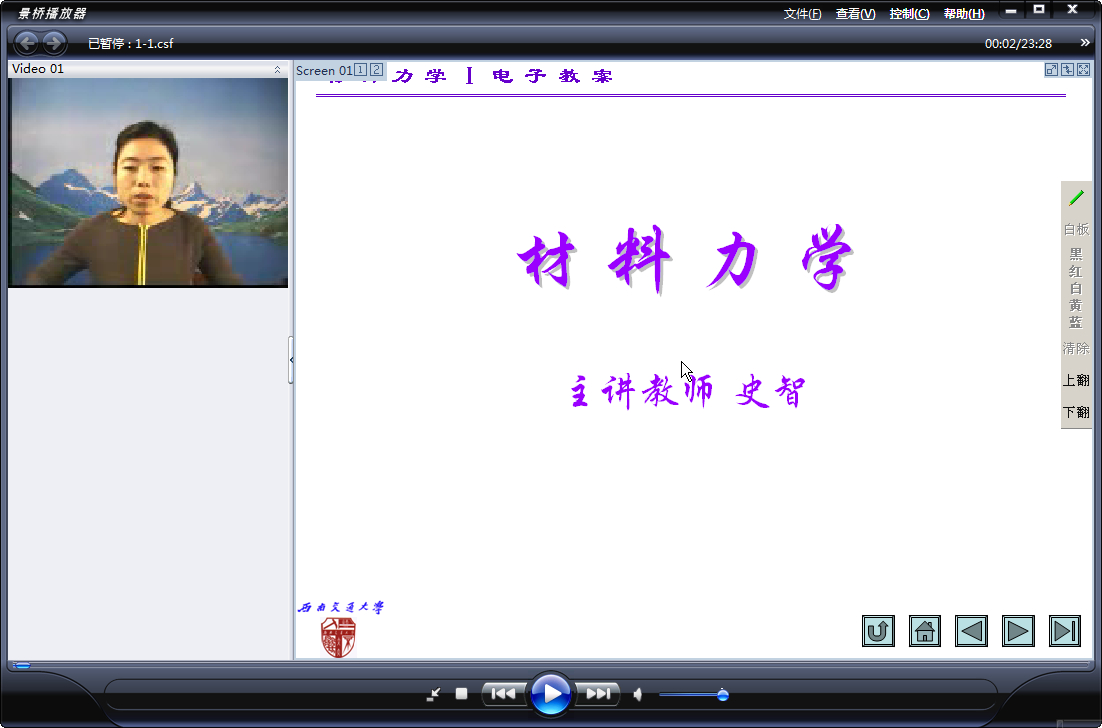This screenshot has height=728, width=1102.
Task: Play the paused lecture video
Action: click(x=550, y=694)
